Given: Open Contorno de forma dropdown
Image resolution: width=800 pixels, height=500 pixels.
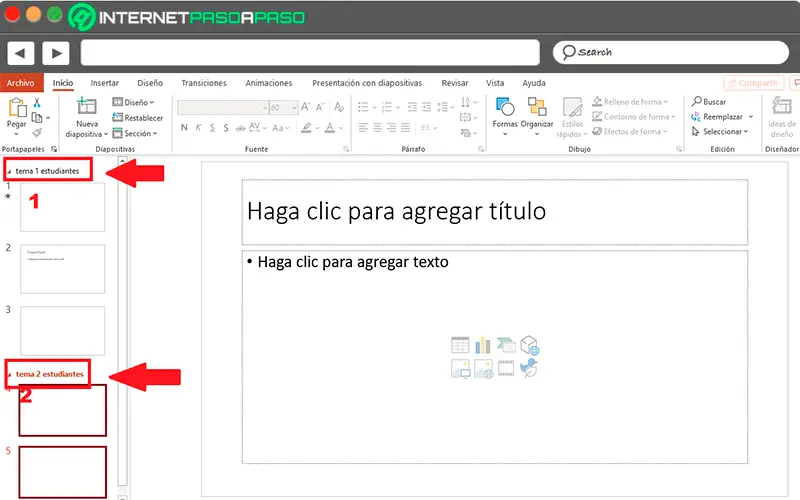Looking at the screenshot, I should [x=634, y=116].
